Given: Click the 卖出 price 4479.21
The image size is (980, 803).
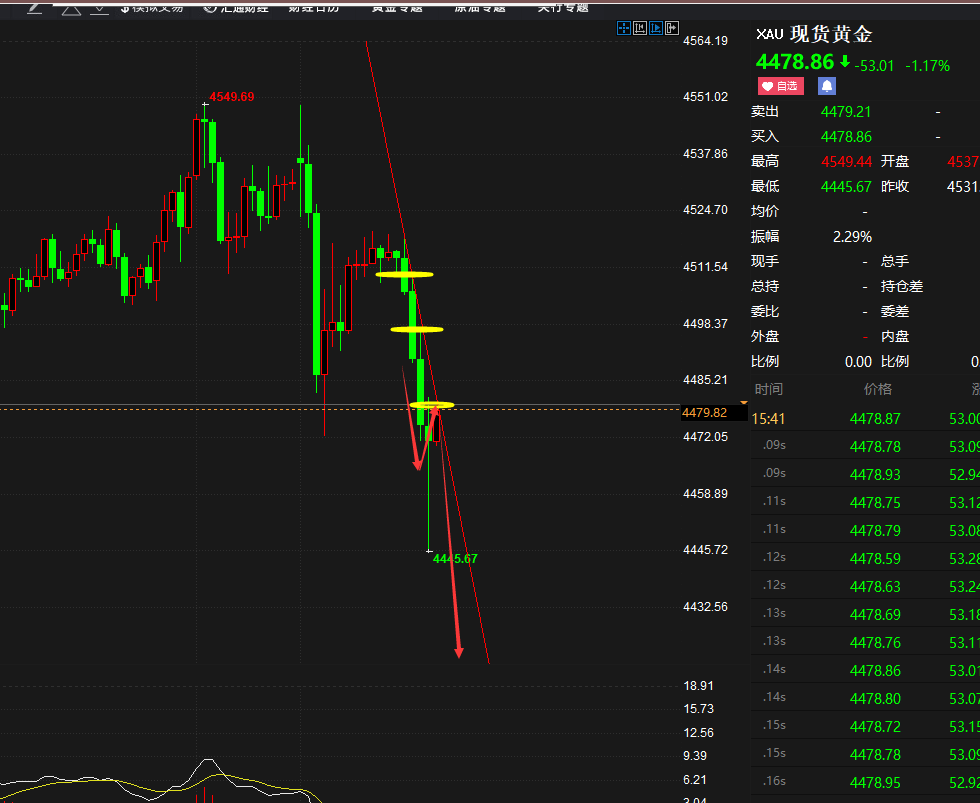Looking at the screenshot, I should (846, 112).
